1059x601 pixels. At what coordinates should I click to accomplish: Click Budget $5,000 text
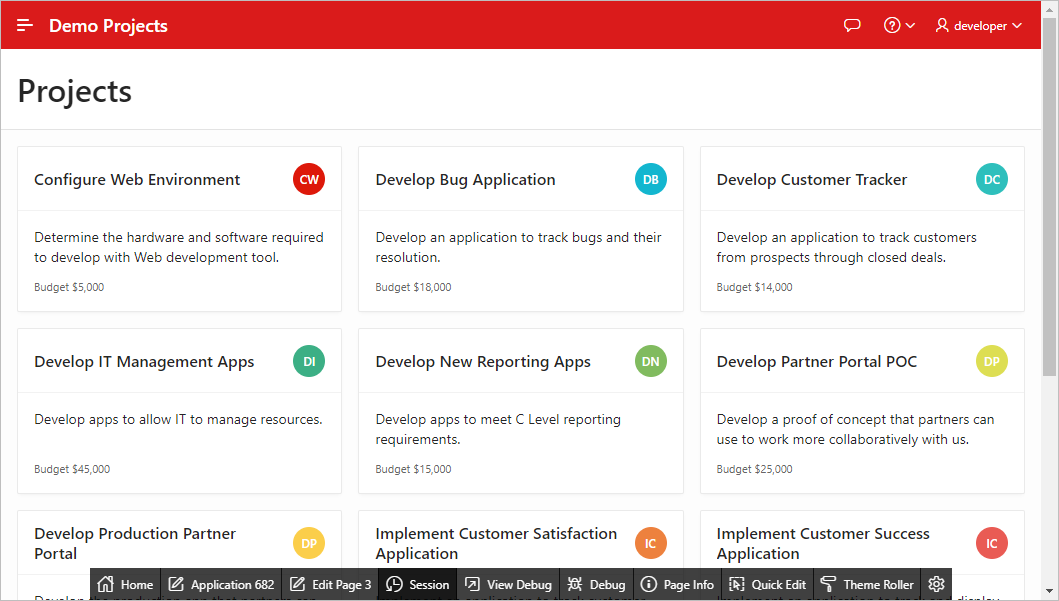[x=69, y=287]
